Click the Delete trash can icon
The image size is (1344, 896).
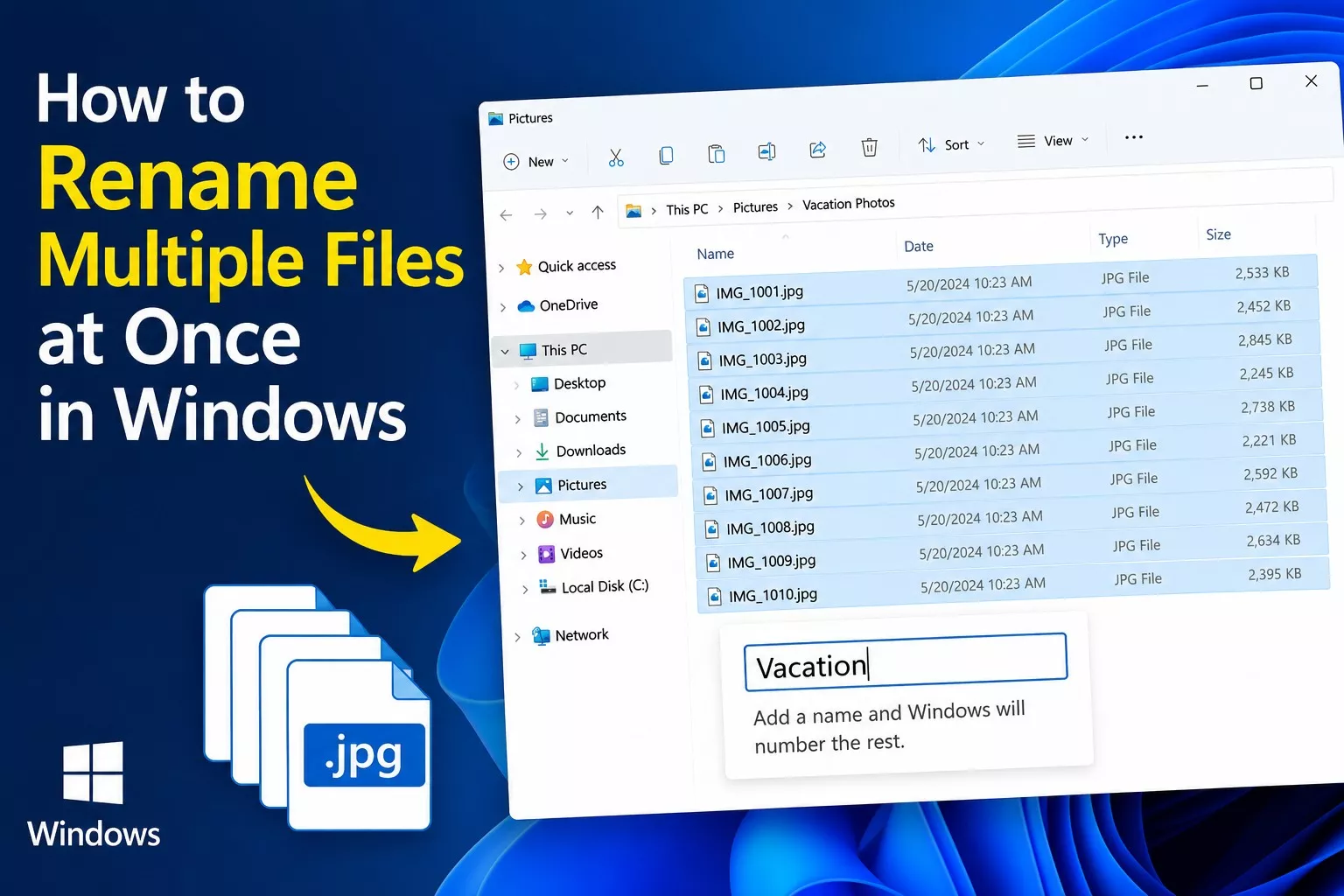coord(869,147)
